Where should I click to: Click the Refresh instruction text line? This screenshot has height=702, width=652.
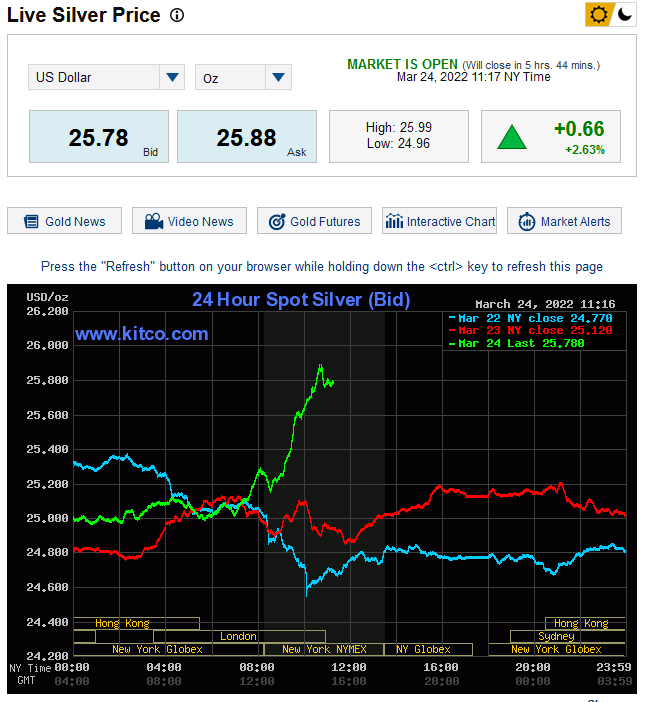322,266
